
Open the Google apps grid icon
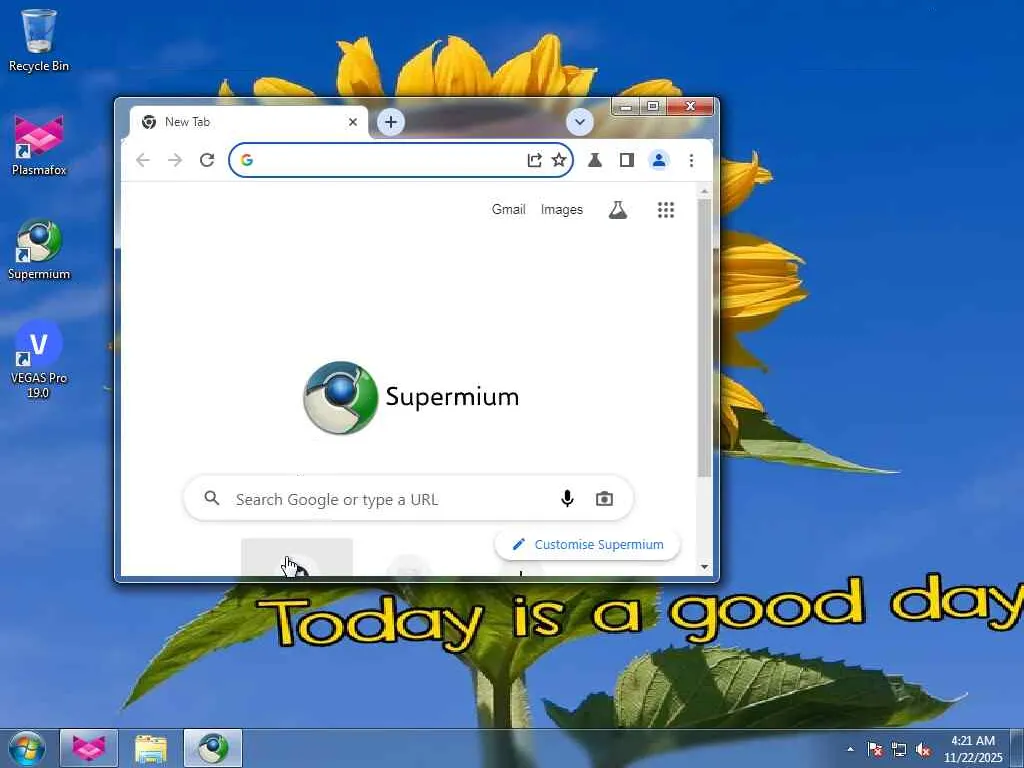pos(665,210)
